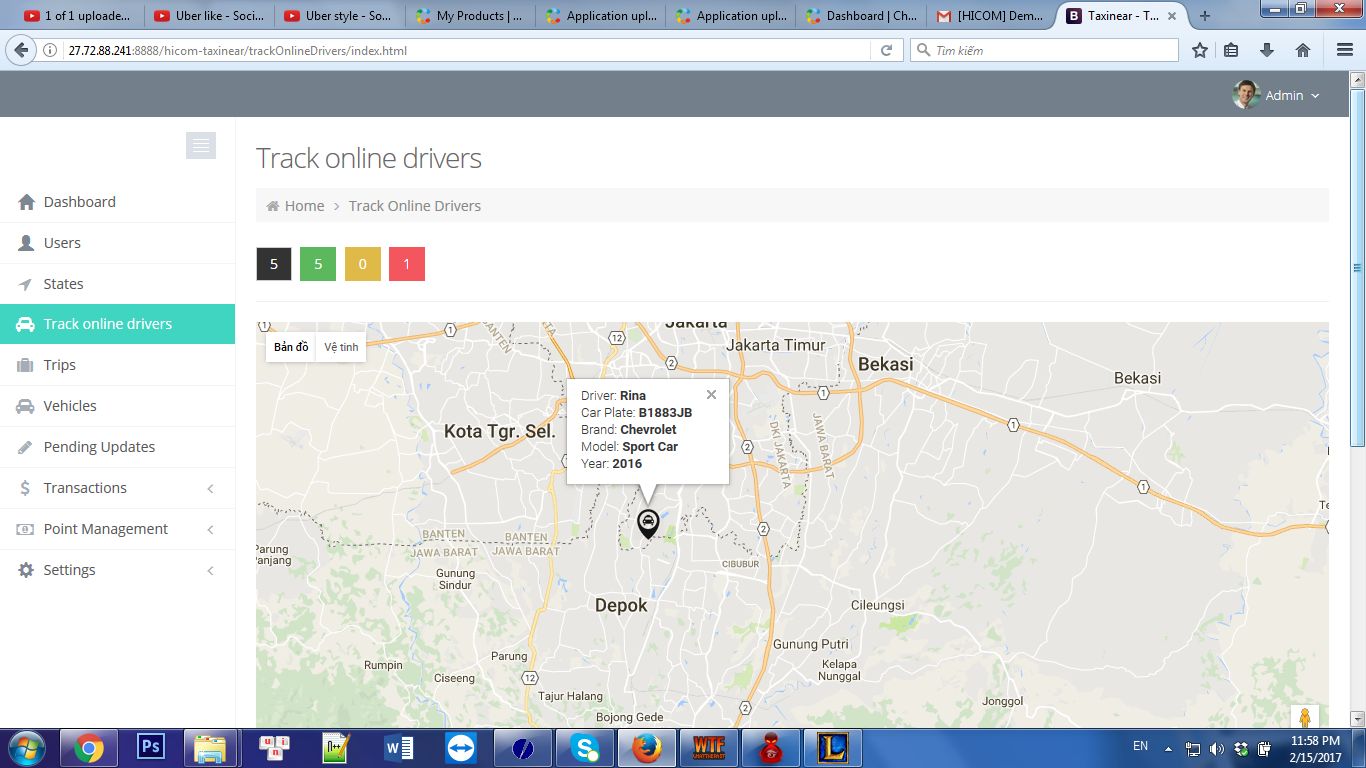Switch to the 'My Products' tab

(x=469, y=16)
